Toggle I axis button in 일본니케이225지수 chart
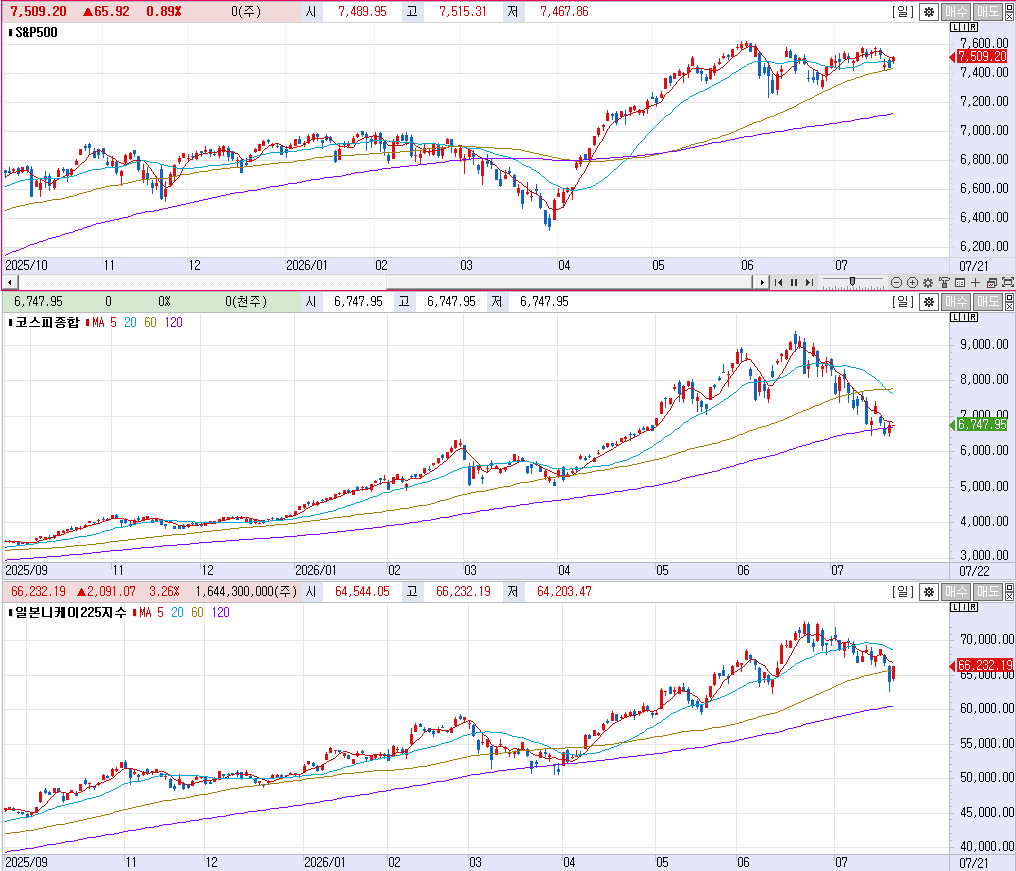 point(964,607)
